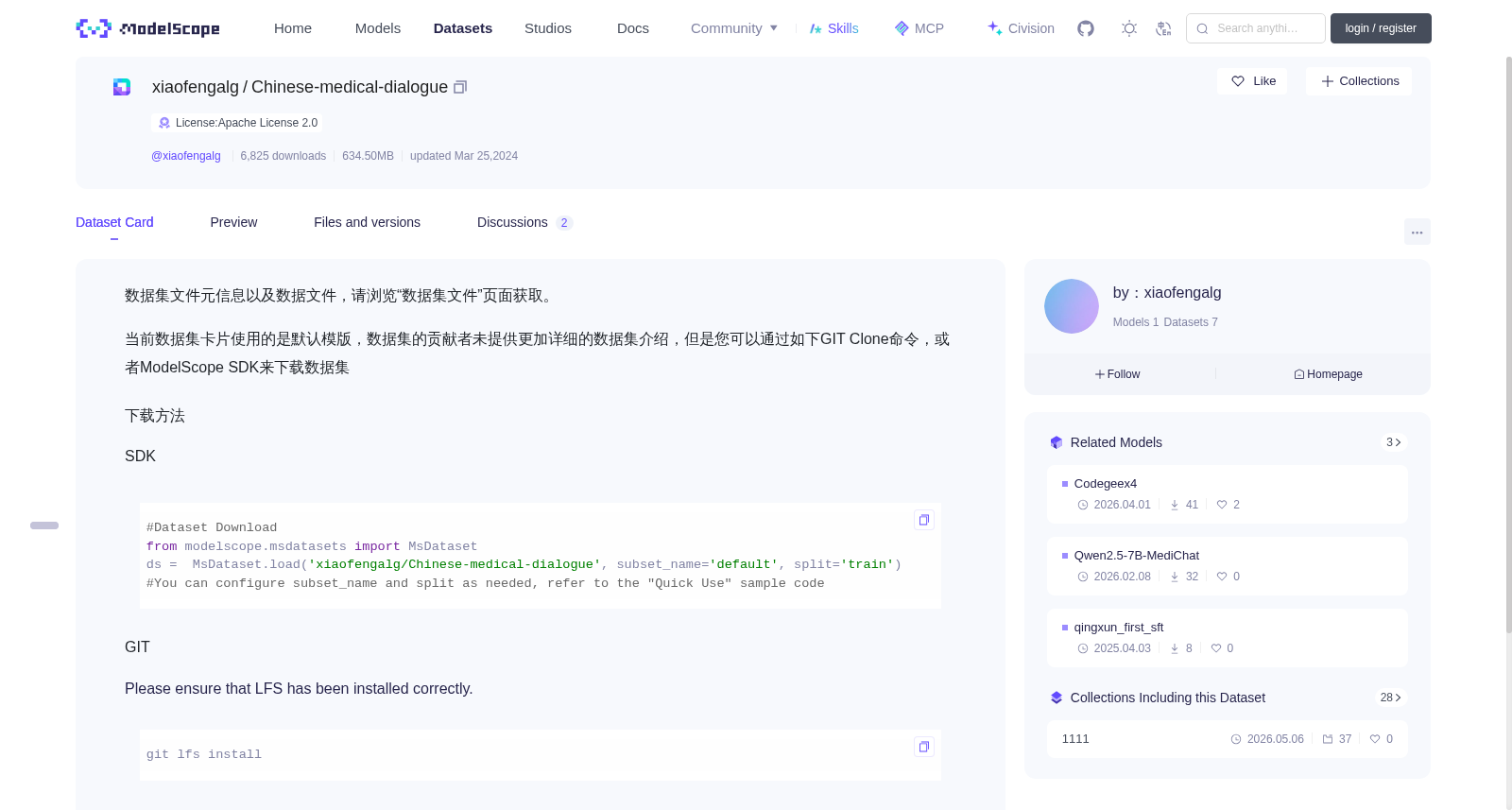Open the Community dropdown menu
Image resolution: width=1512 pixels, height=810 pixels.
pyautogui.click(x=734, y=28)
